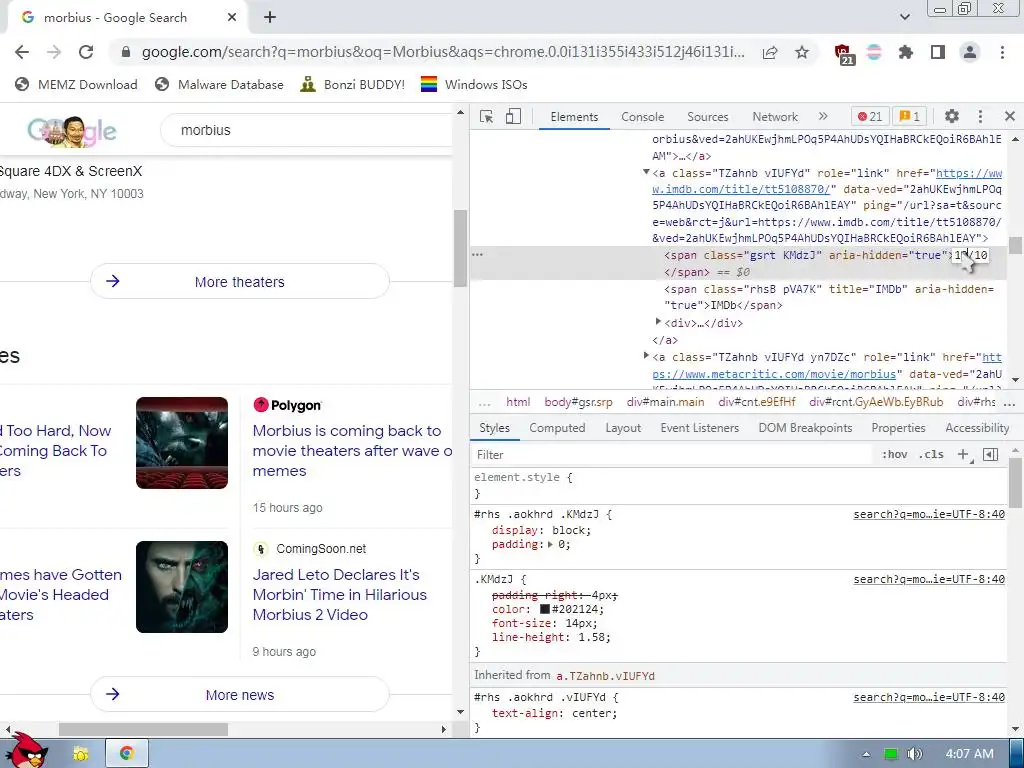Select the IMDb span element line

pos(829,297)
